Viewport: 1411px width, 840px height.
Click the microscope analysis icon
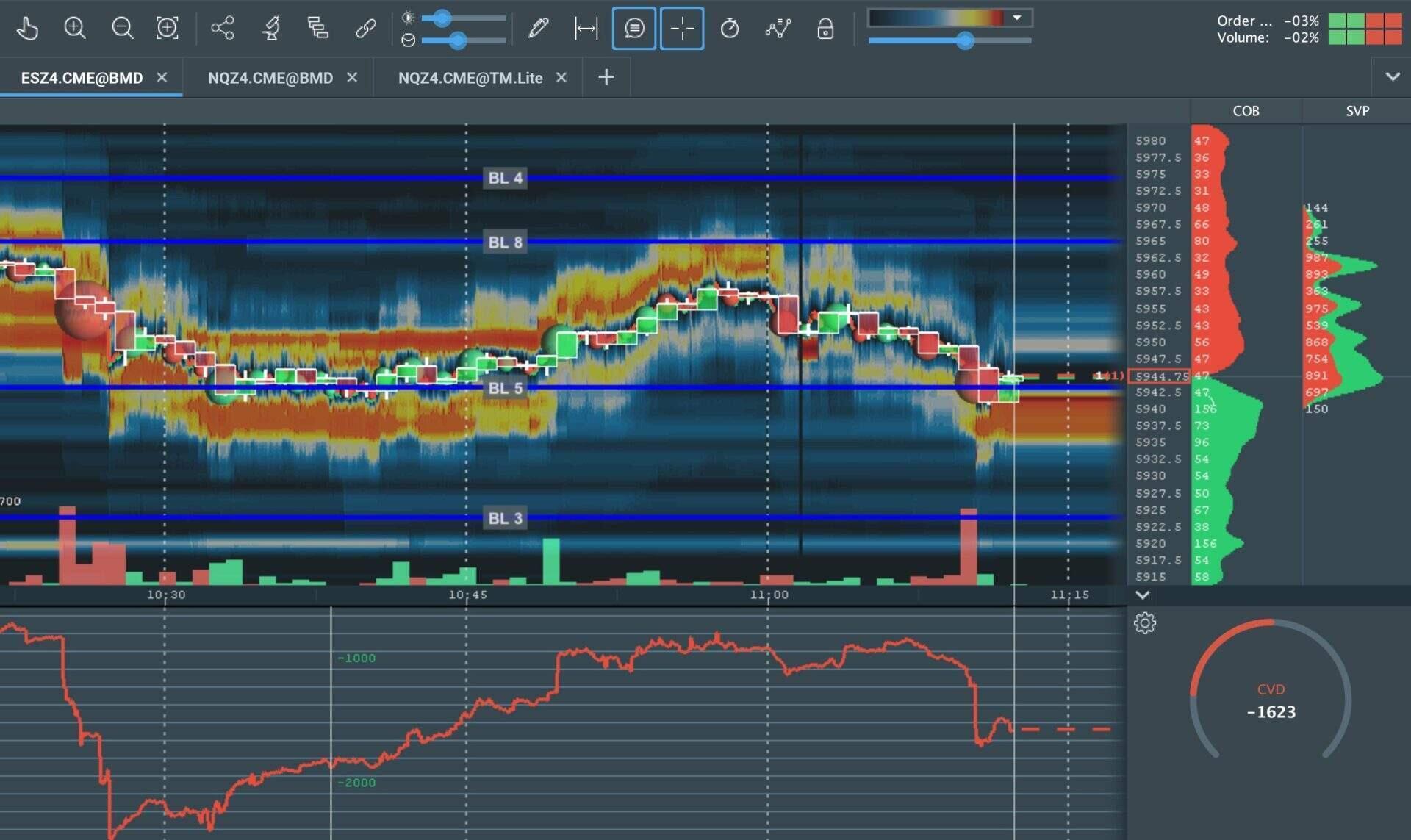[x=270, y=28]
